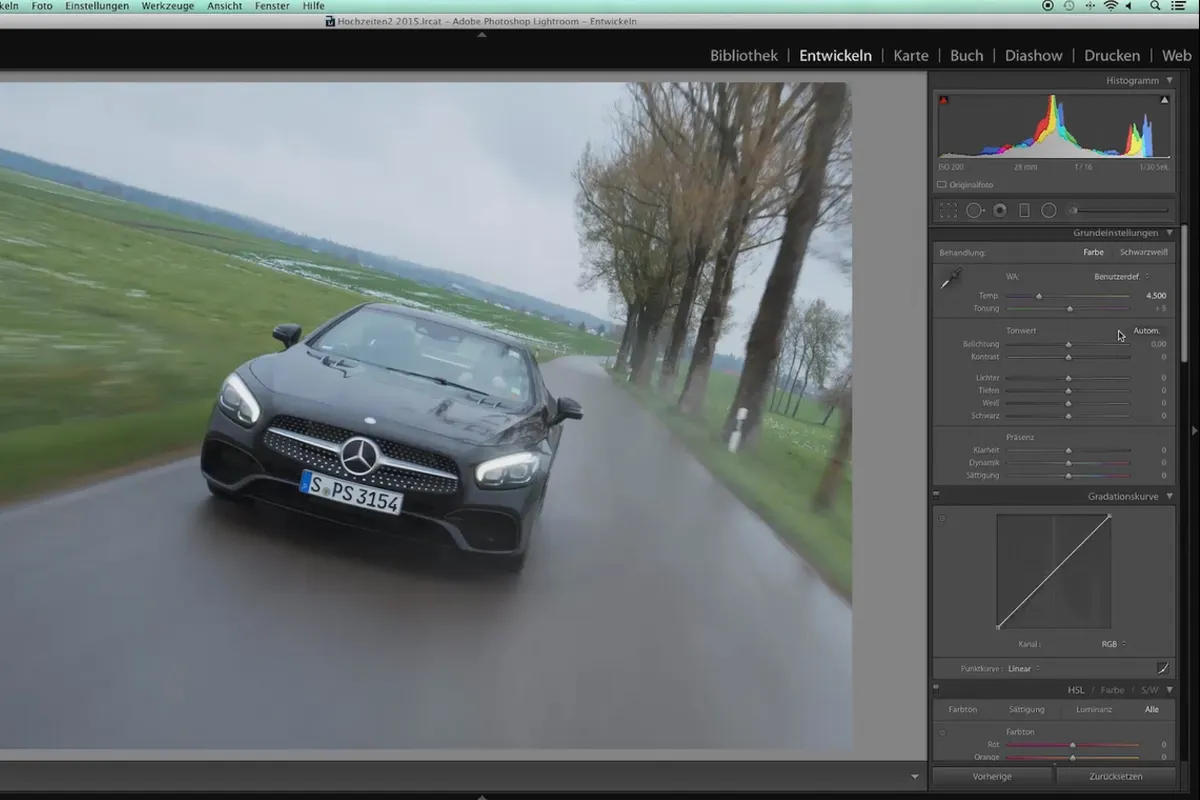
Task: Select Sättigung tab in HSL
Action: coord(1026,709)
